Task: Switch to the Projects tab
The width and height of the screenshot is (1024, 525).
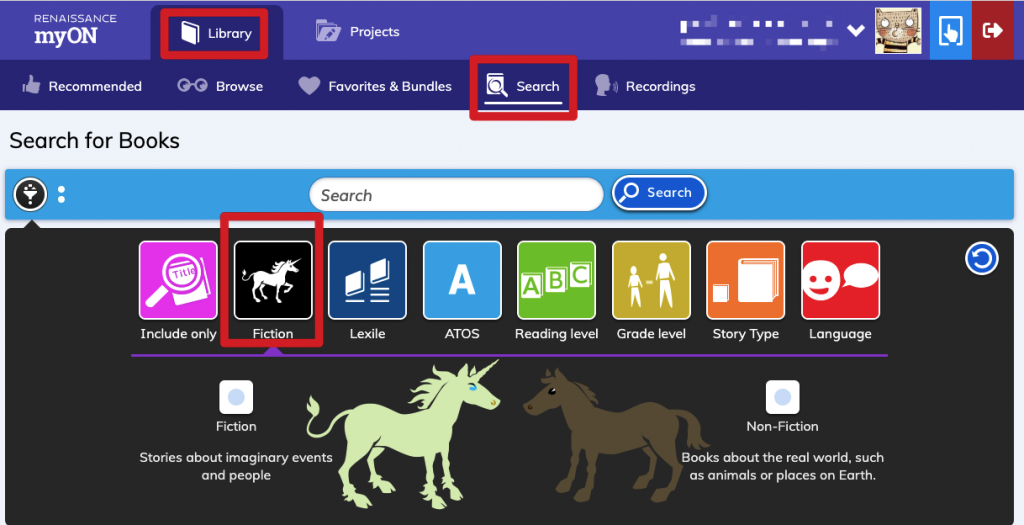Action: pos(357,31)
